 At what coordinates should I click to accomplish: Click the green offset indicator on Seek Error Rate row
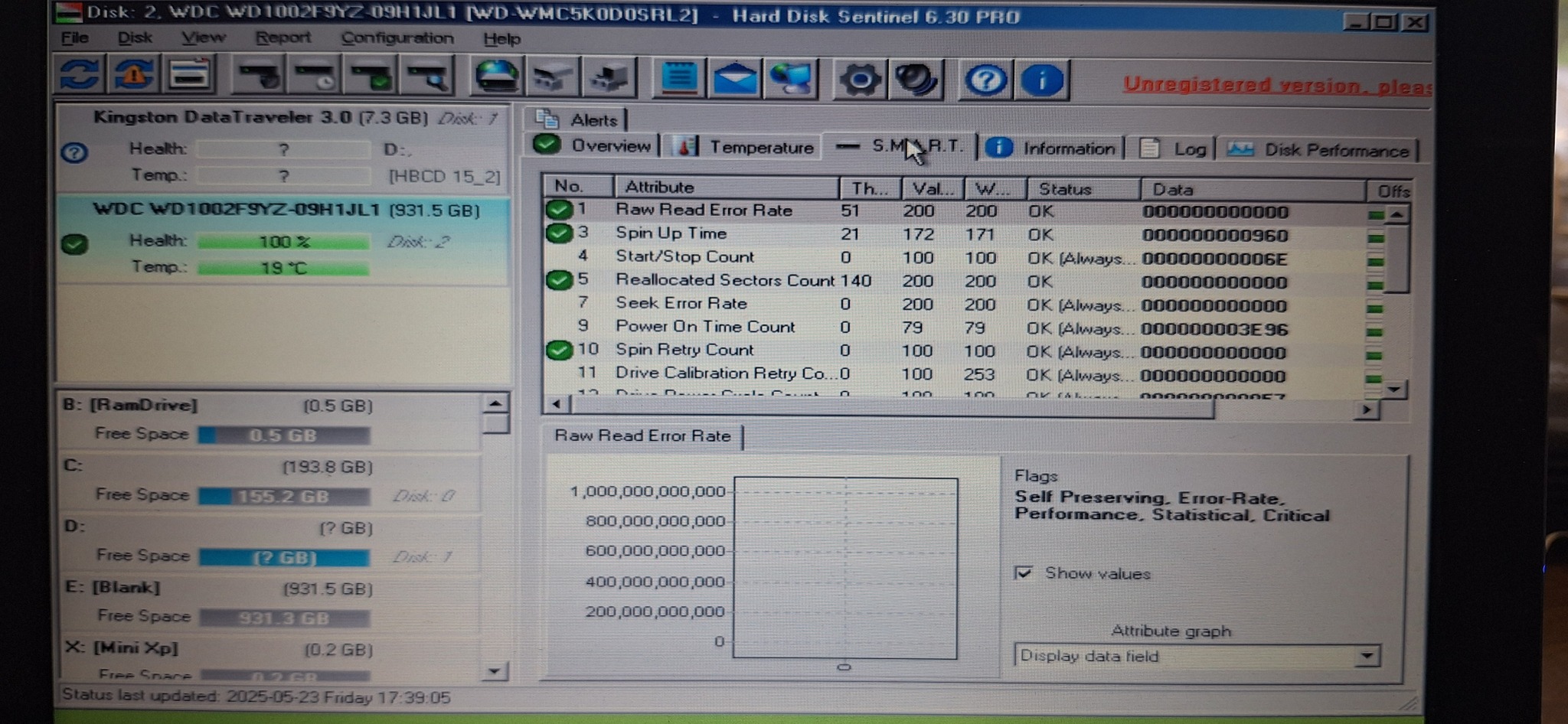point(1374,308)
